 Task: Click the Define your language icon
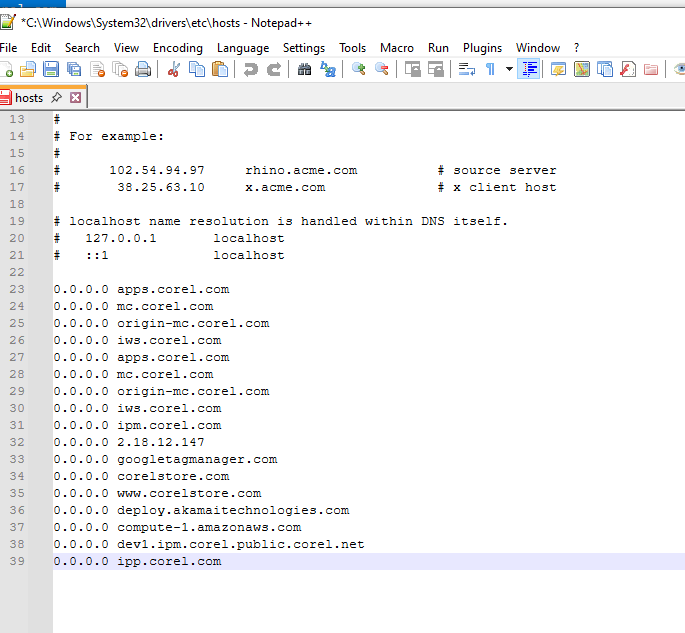(x=558, y=69)
